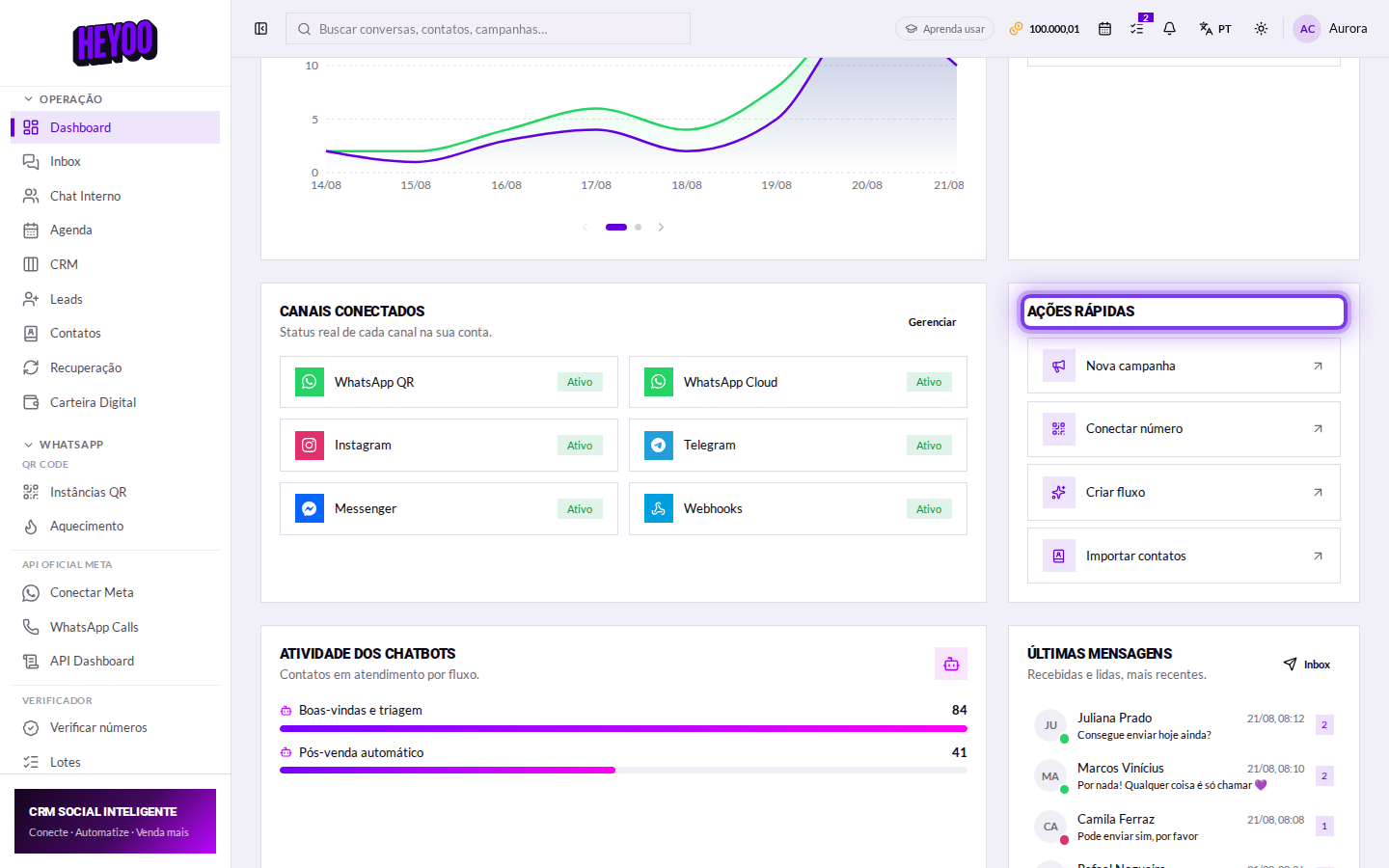Open Marcos Vinícius message
Screen dimensions: 1389x868
1184,775
